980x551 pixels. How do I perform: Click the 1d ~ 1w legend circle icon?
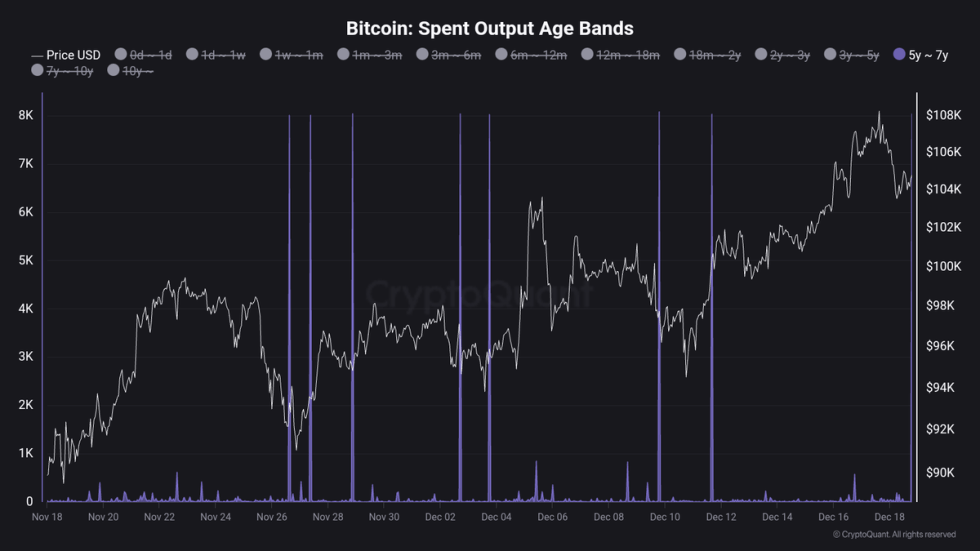coord(193,55)
